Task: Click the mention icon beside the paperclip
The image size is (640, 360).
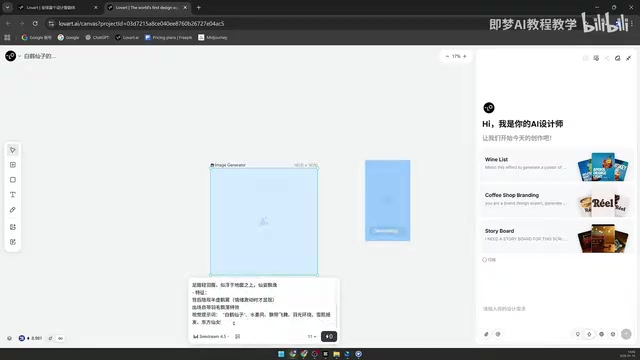Action: (498, 334)
